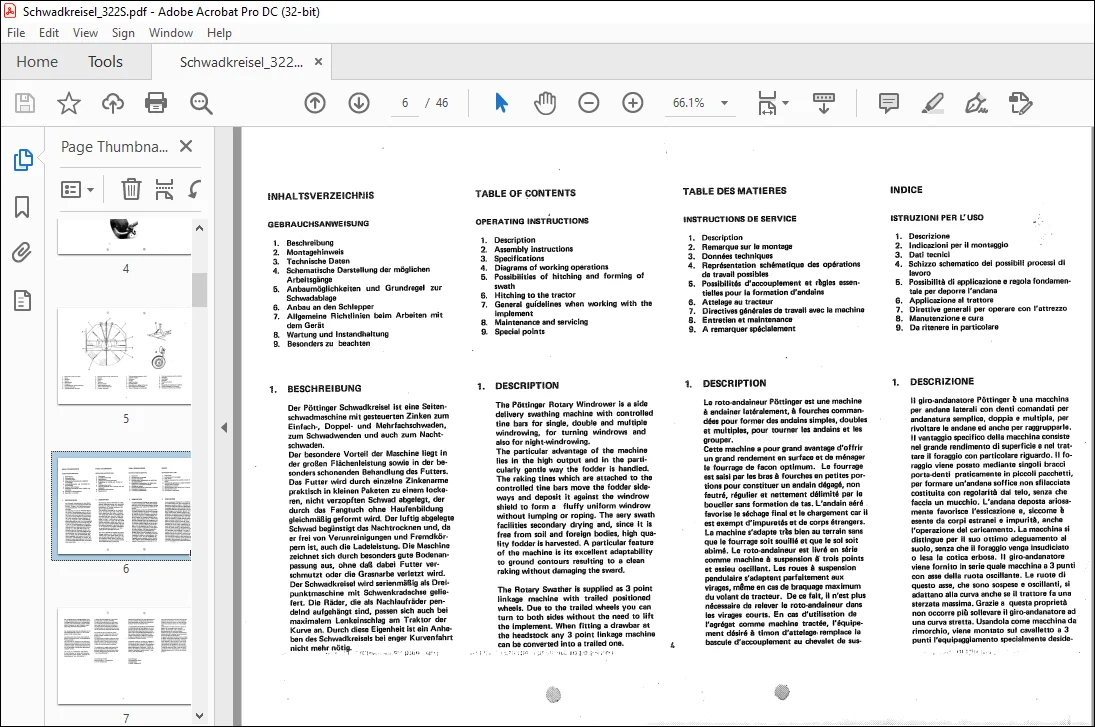Viewport: 1095px width, 727px height.
Task: Close the Schwadkreisel document tab
Action: point(318,62)
